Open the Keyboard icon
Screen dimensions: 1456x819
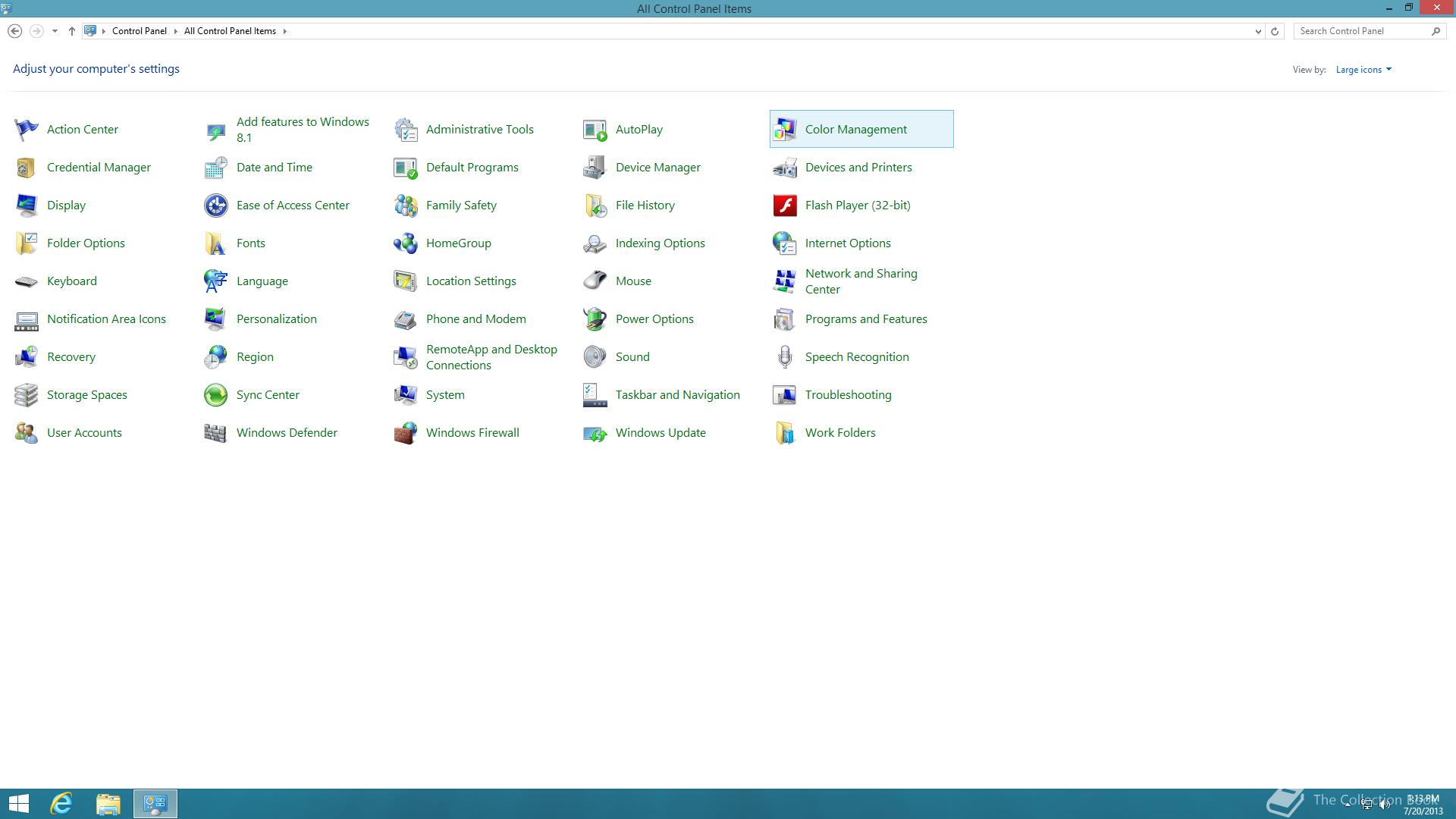pos(27,281)
